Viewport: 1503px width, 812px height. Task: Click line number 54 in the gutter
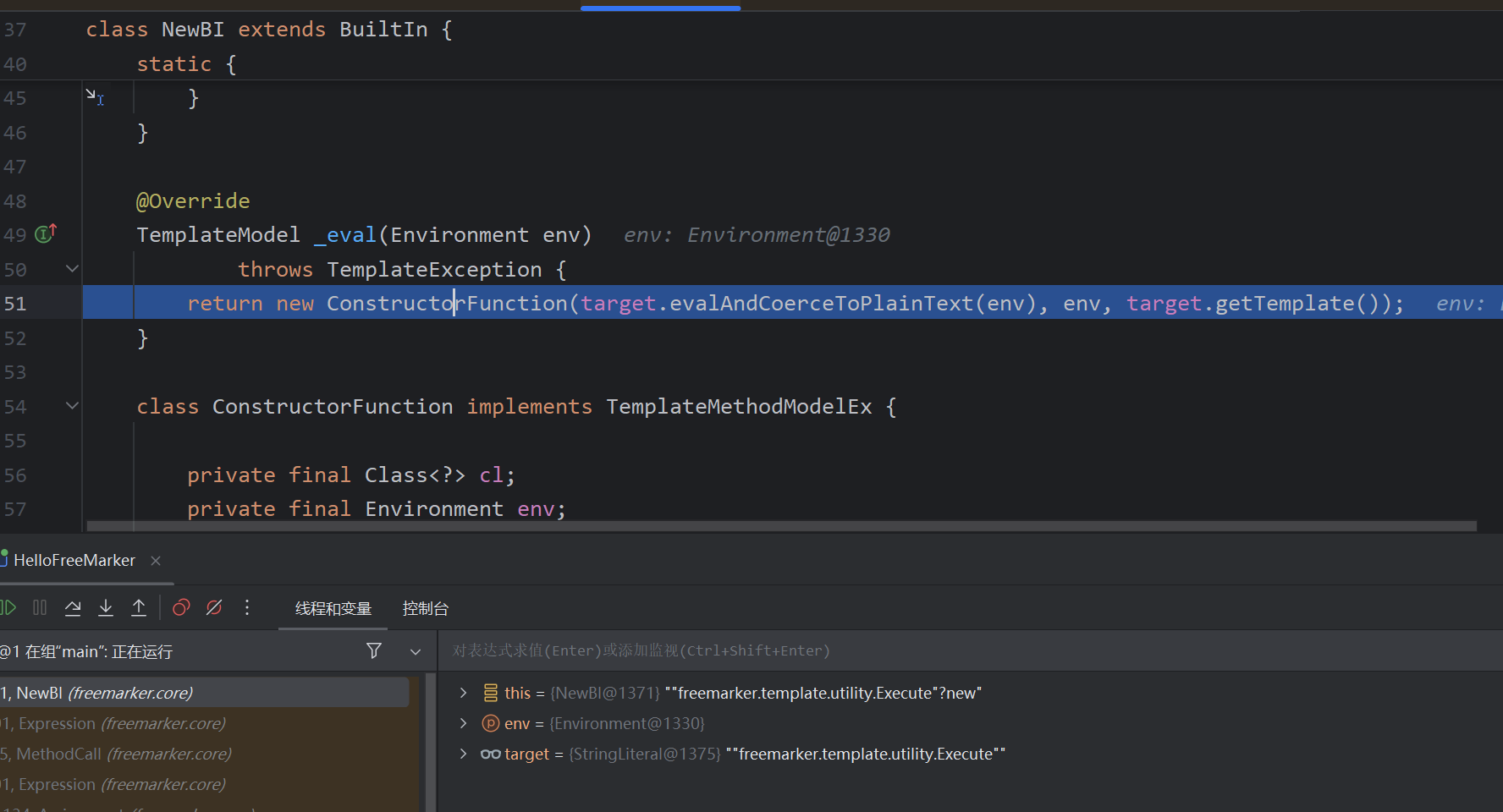[15, 407]
